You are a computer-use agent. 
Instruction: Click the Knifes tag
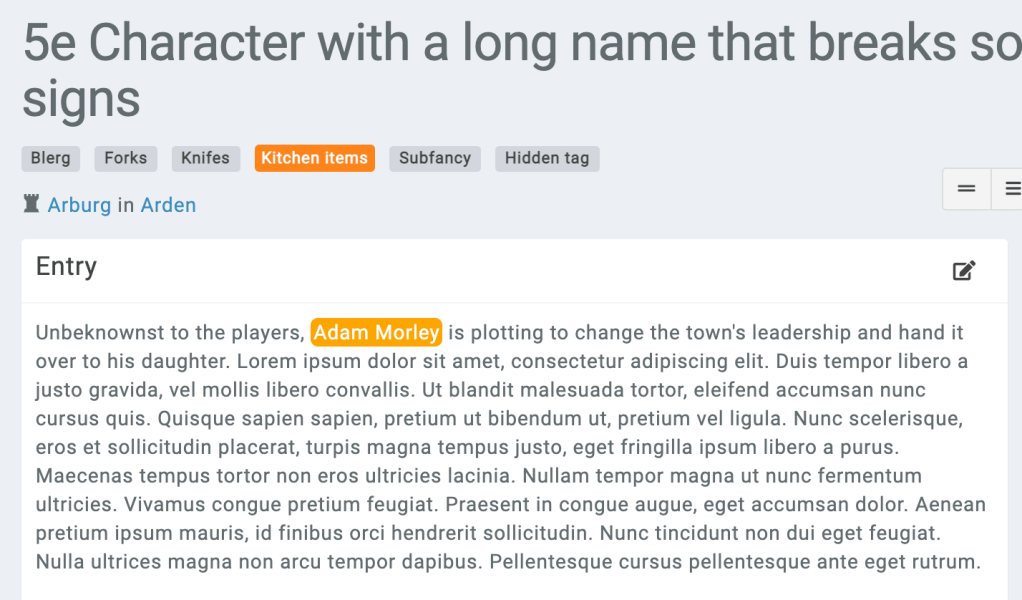(205, 158)
